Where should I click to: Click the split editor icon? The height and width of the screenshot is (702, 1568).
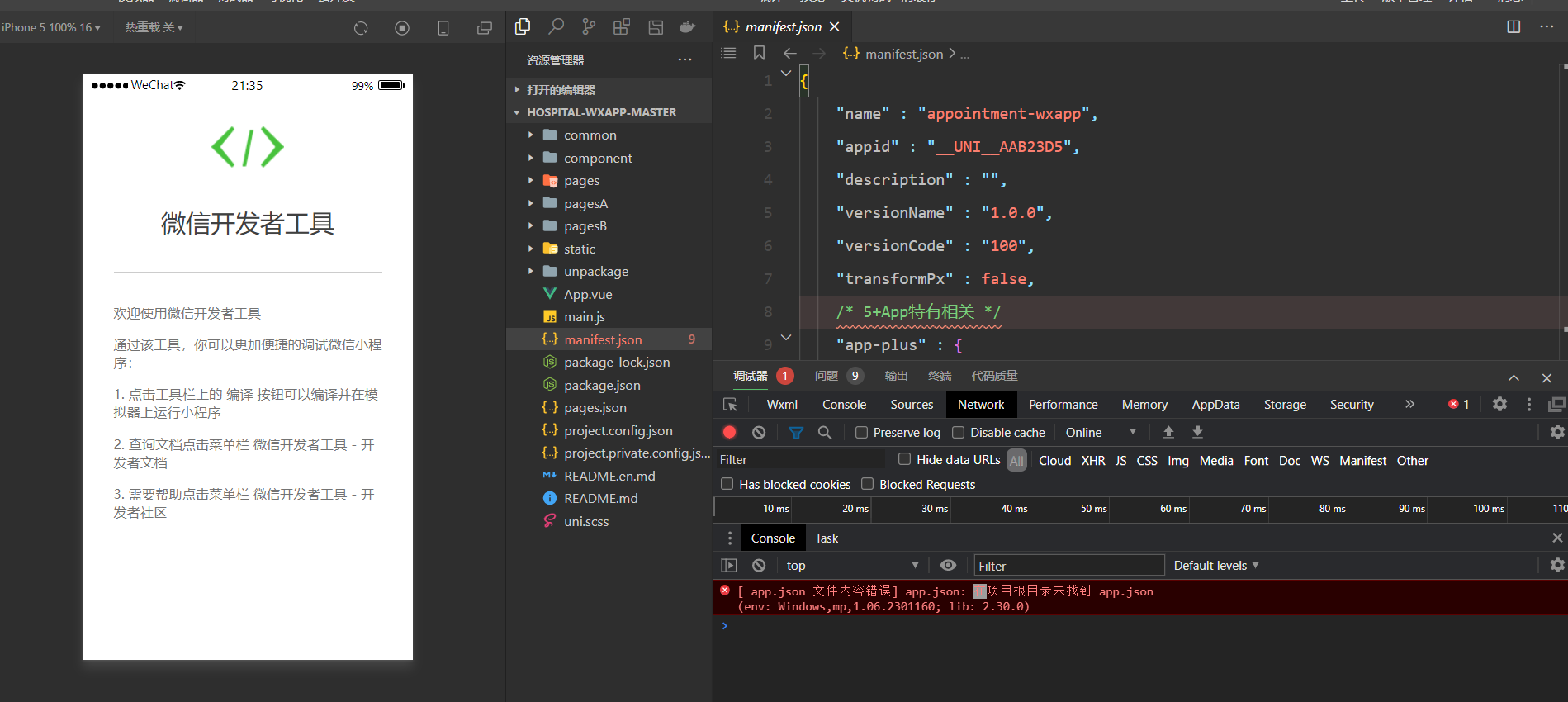coord(1514,26)
